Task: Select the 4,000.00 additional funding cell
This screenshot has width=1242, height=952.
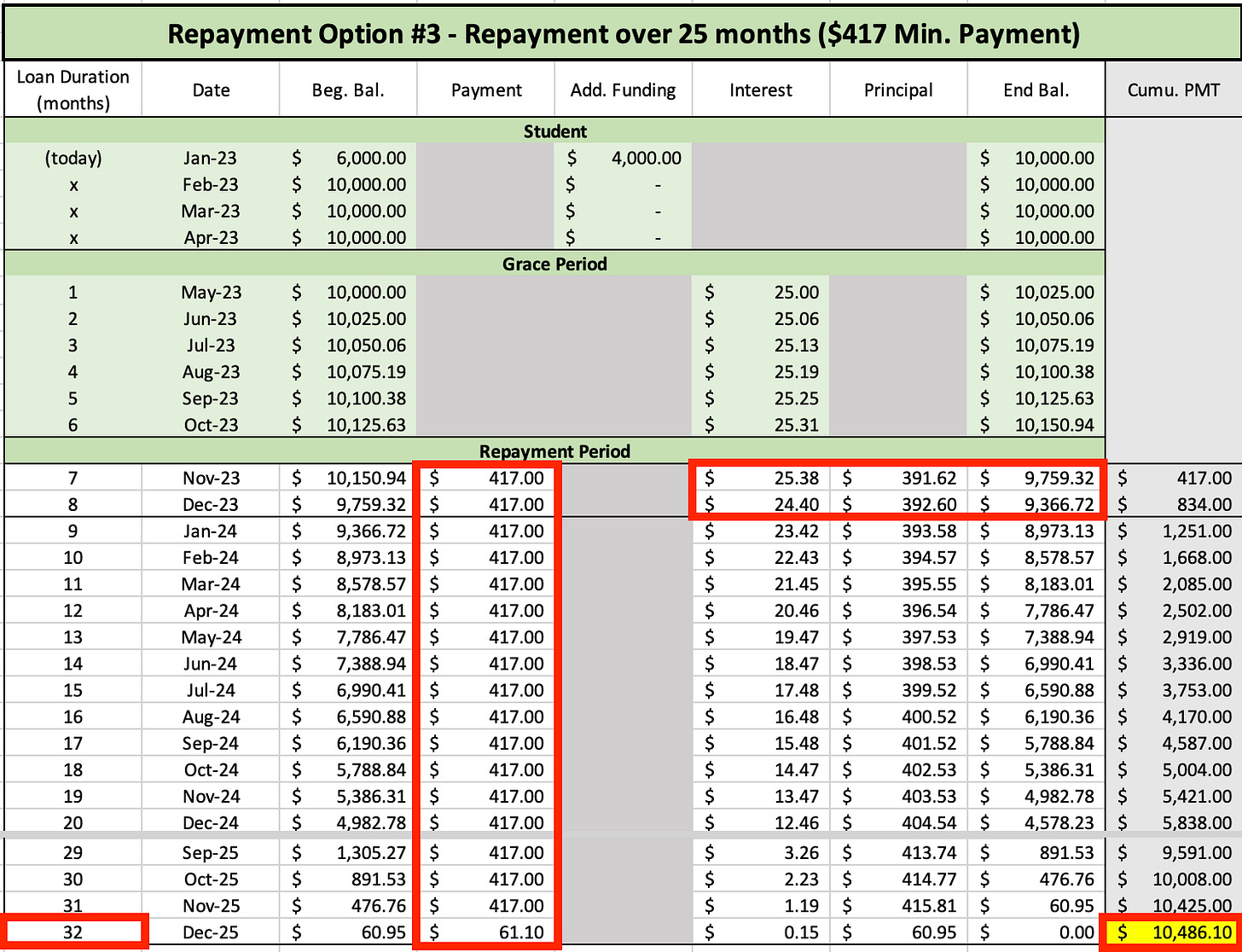Action: click(x=624, y=158)
